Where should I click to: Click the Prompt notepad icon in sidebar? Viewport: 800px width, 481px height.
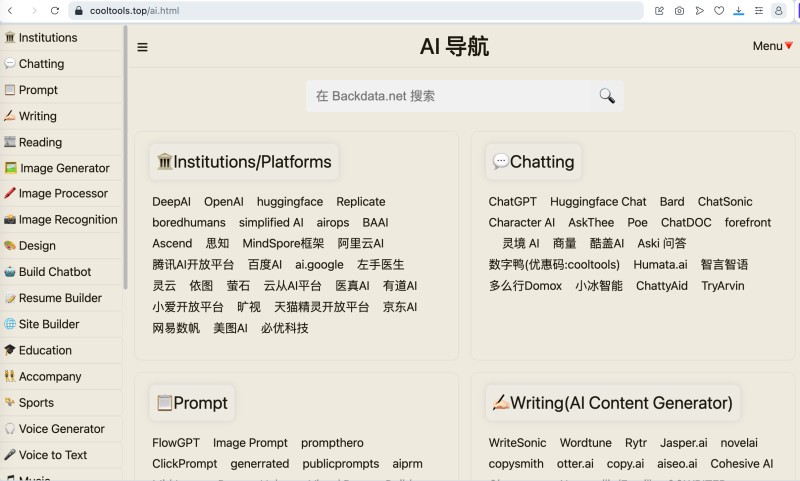click(x=10, y=90)
